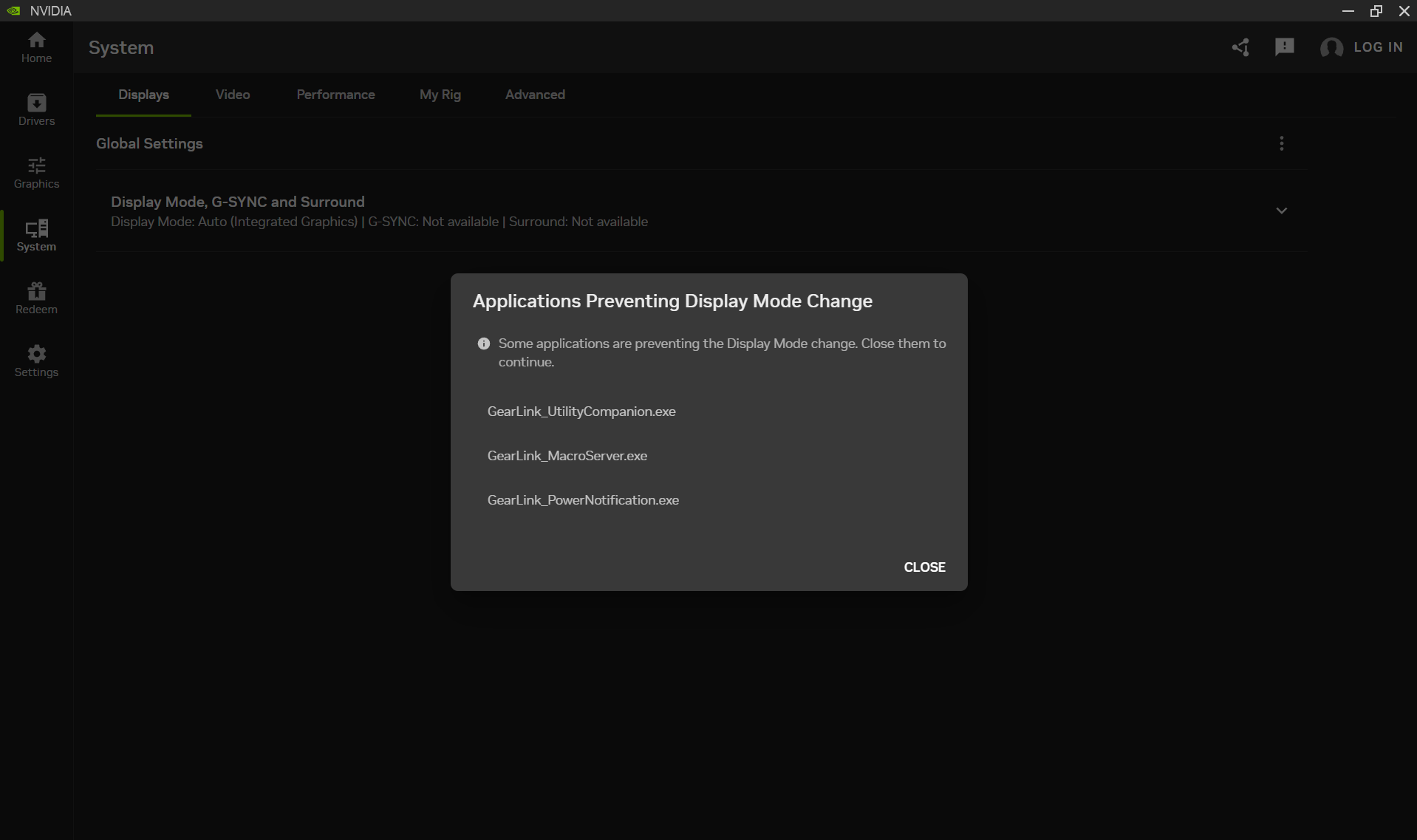Image resolution: width=1417 pixels, height=840 pixels.
Task: Open Global Settings three-dot menu
Action: (x=1282, y=143)
